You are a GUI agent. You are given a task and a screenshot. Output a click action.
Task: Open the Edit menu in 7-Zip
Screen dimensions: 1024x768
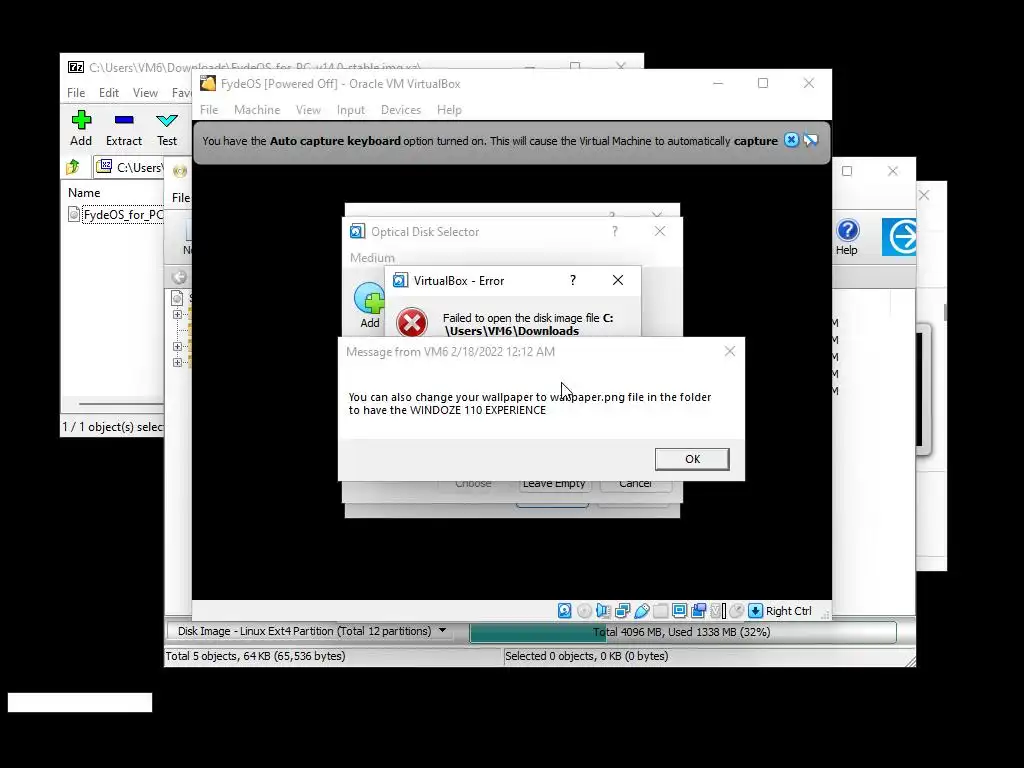tap(108, 93)
